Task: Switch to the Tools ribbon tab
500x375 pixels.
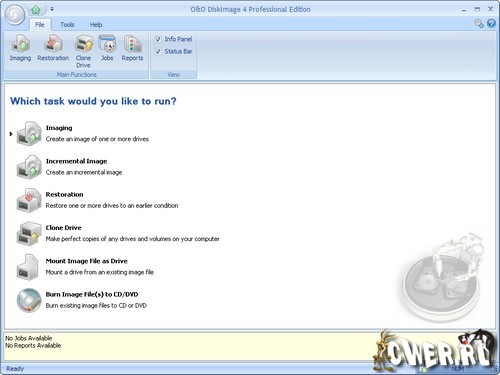Action: pos(67,25)
